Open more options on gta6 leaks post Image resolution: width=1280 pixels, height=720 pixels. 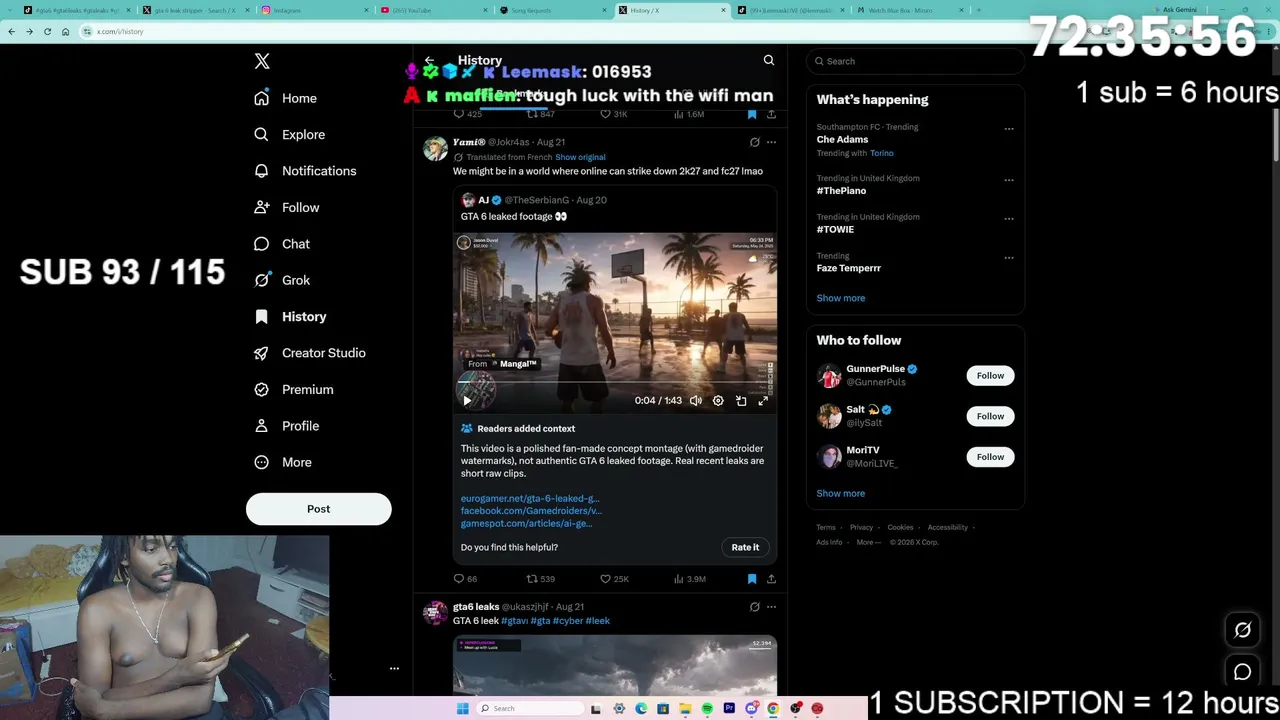tap(771, 606)
